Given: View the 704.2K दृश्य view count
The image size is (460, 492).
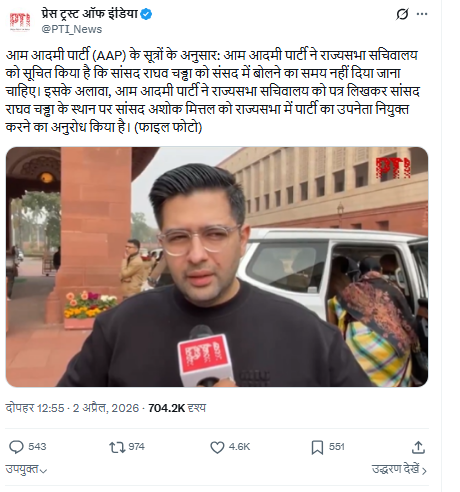Looking at the screenshot, I should (177, 408).
